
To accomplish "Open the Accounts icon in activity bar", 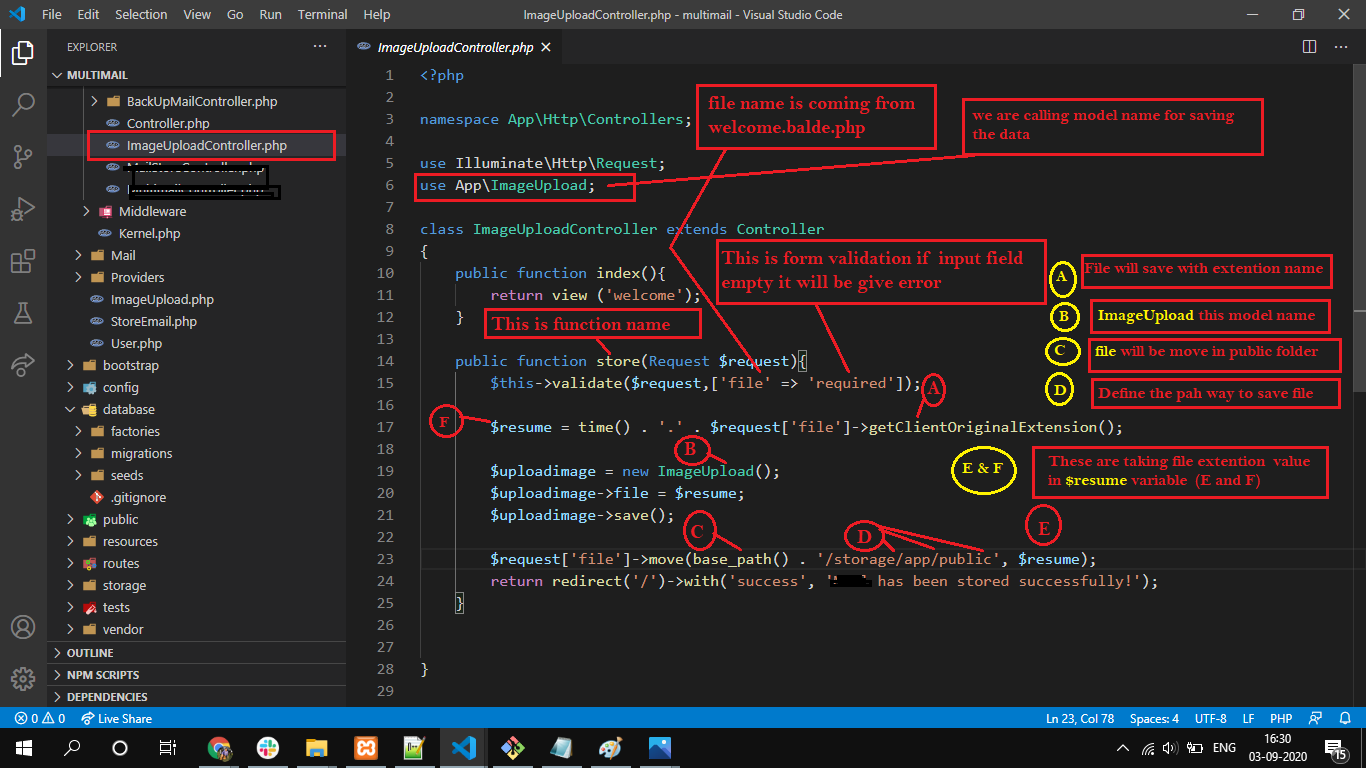I will pyautogui.click(x=22, y=627).
